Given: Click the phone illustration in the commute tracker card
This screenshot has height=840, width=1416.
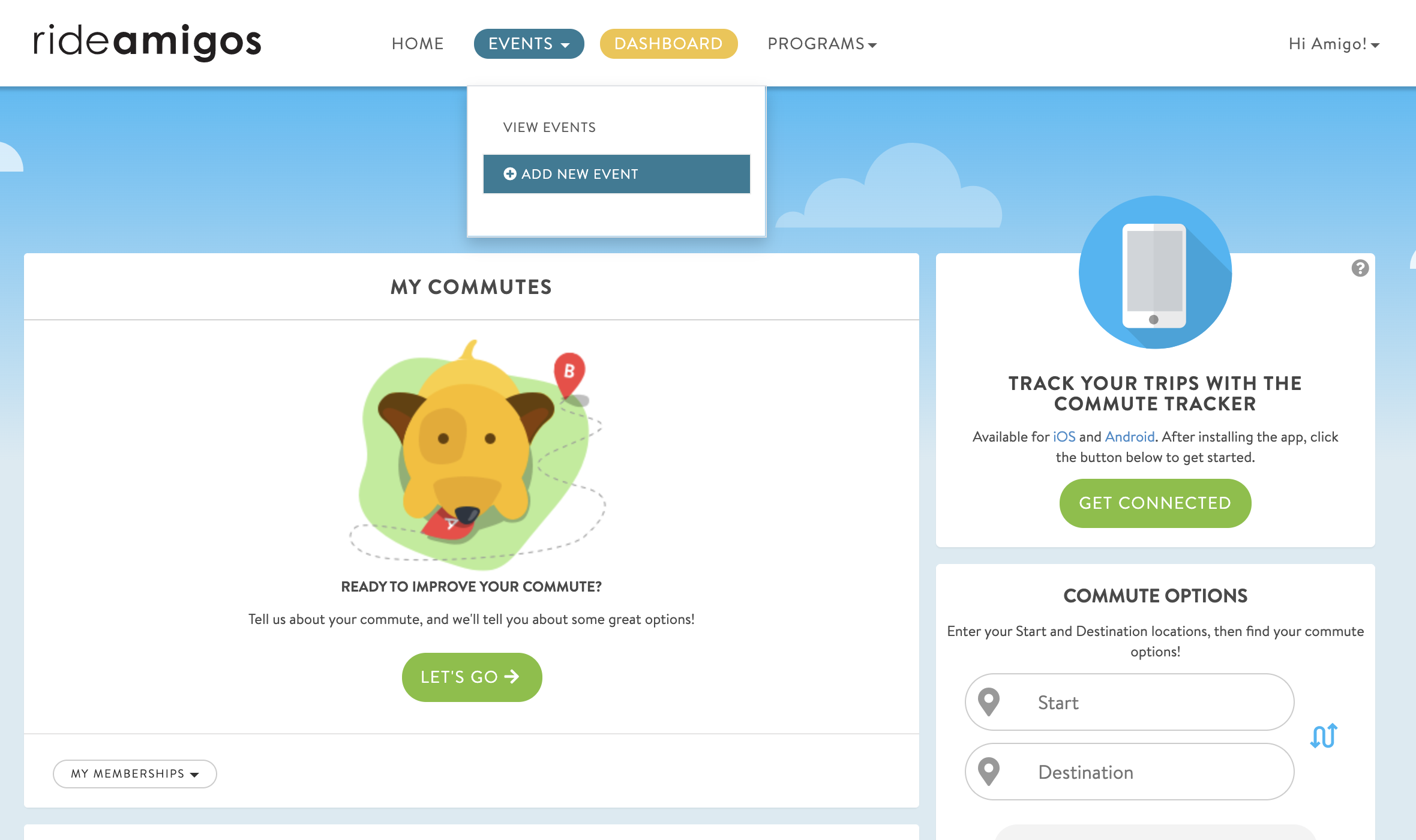Looking at the screenshot, I should tap(1155, 272).
